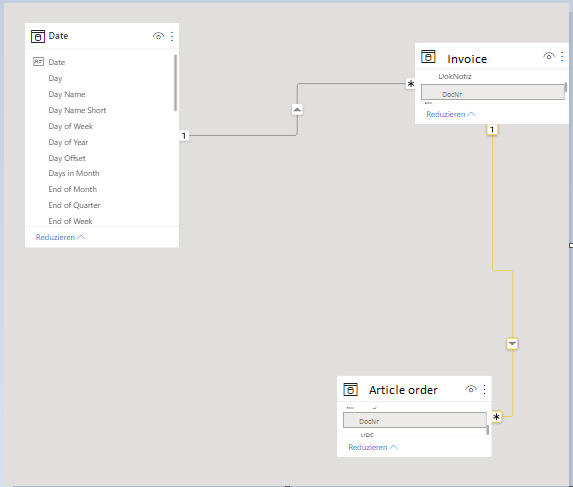Click the Article order table title
The width and height of the screenshot is (573, 487).
point(403,390)
